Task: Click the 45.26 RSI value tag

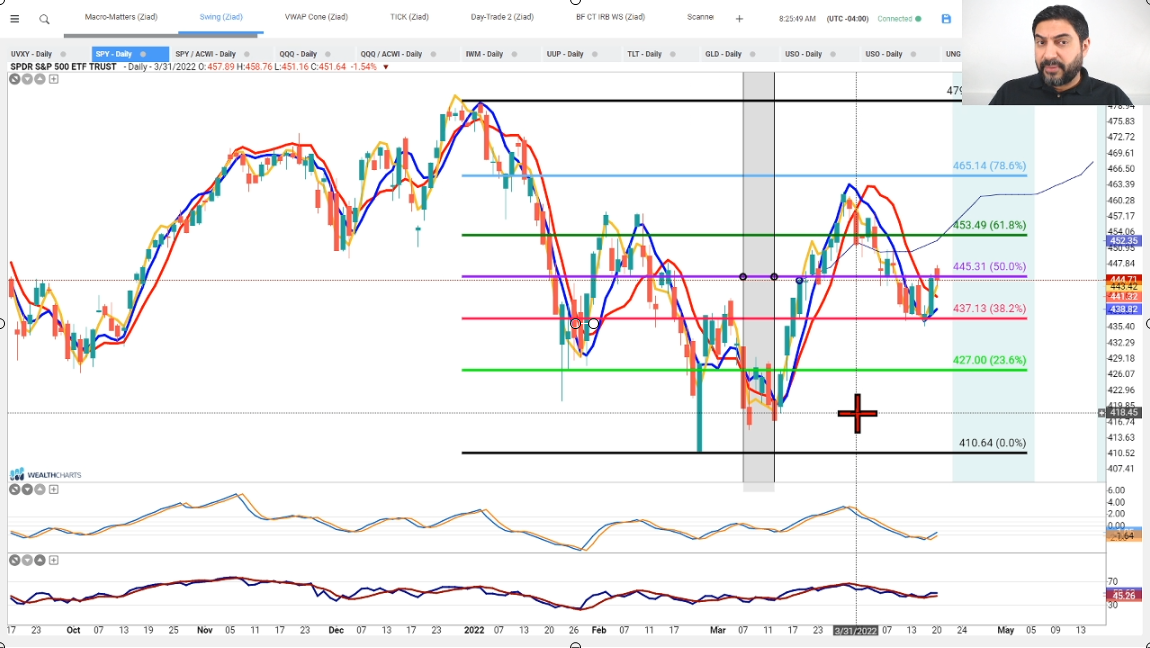Action: coord(1124,596)
